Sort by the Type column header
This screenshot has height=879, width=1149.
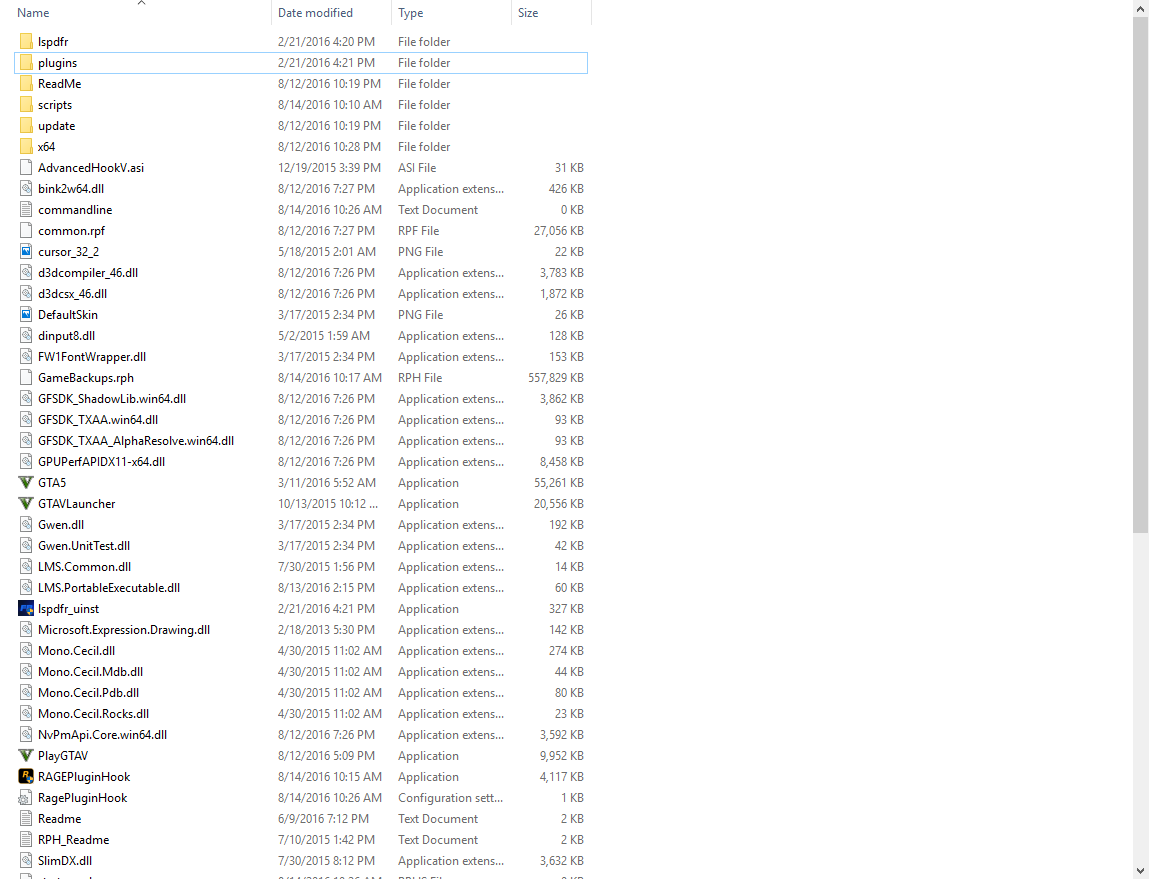tap(410, 12)
